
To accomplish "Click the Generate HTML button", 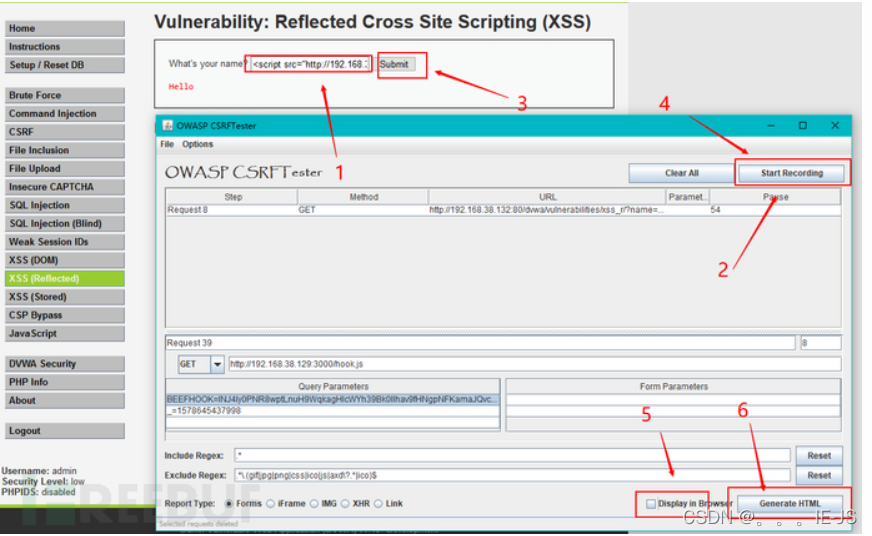I will pyautogui.click(x=789, y=504).
